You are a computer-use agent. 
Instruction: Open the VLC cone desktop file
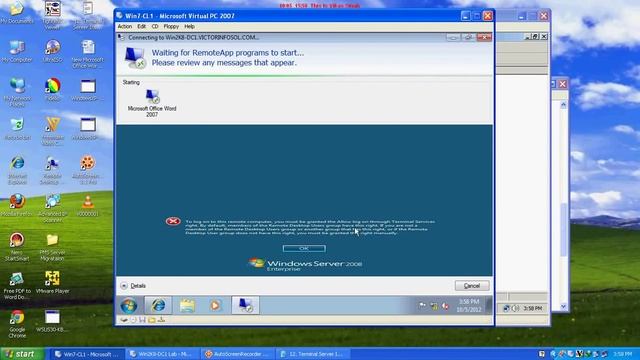tap(87, 205)
